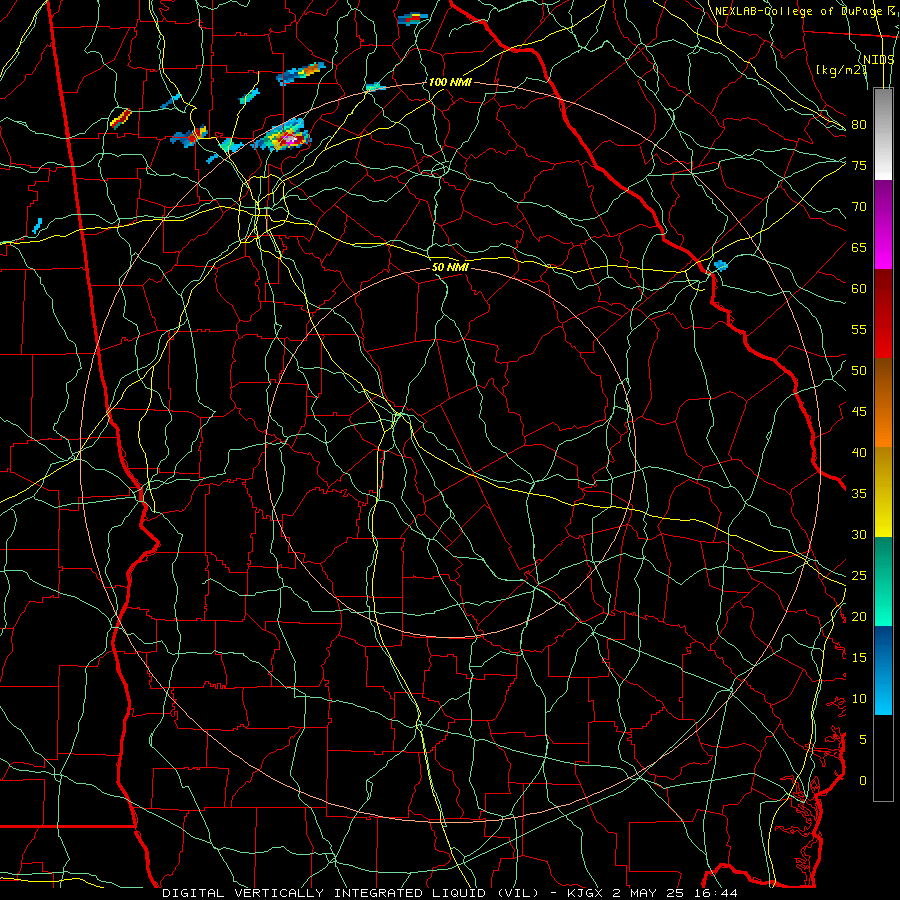Click the small red-core echo at the top edge
The height and width of the screenshot is (900, 900).
(x=413, y=18)
